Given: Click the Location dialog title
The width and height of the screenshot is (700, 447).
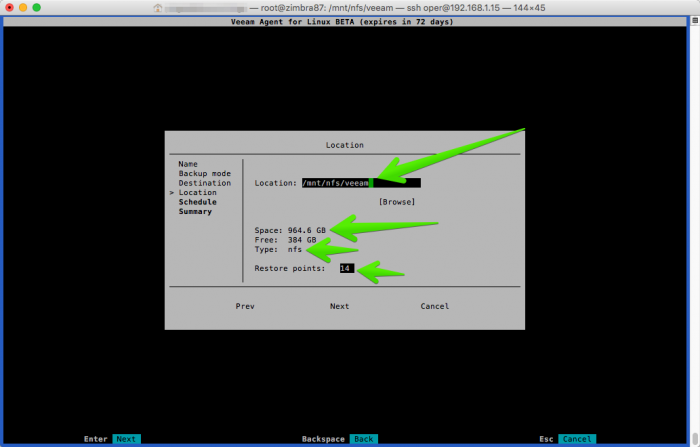Looking at the screenshot, I should click(345, 145).
